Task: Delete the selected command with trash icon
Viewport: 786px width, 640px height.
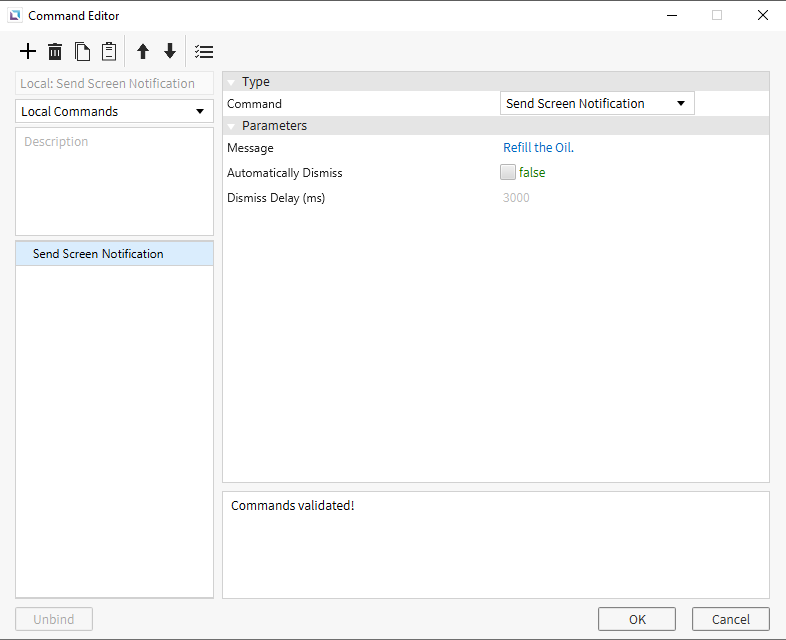Action: (x=55, y=51)
